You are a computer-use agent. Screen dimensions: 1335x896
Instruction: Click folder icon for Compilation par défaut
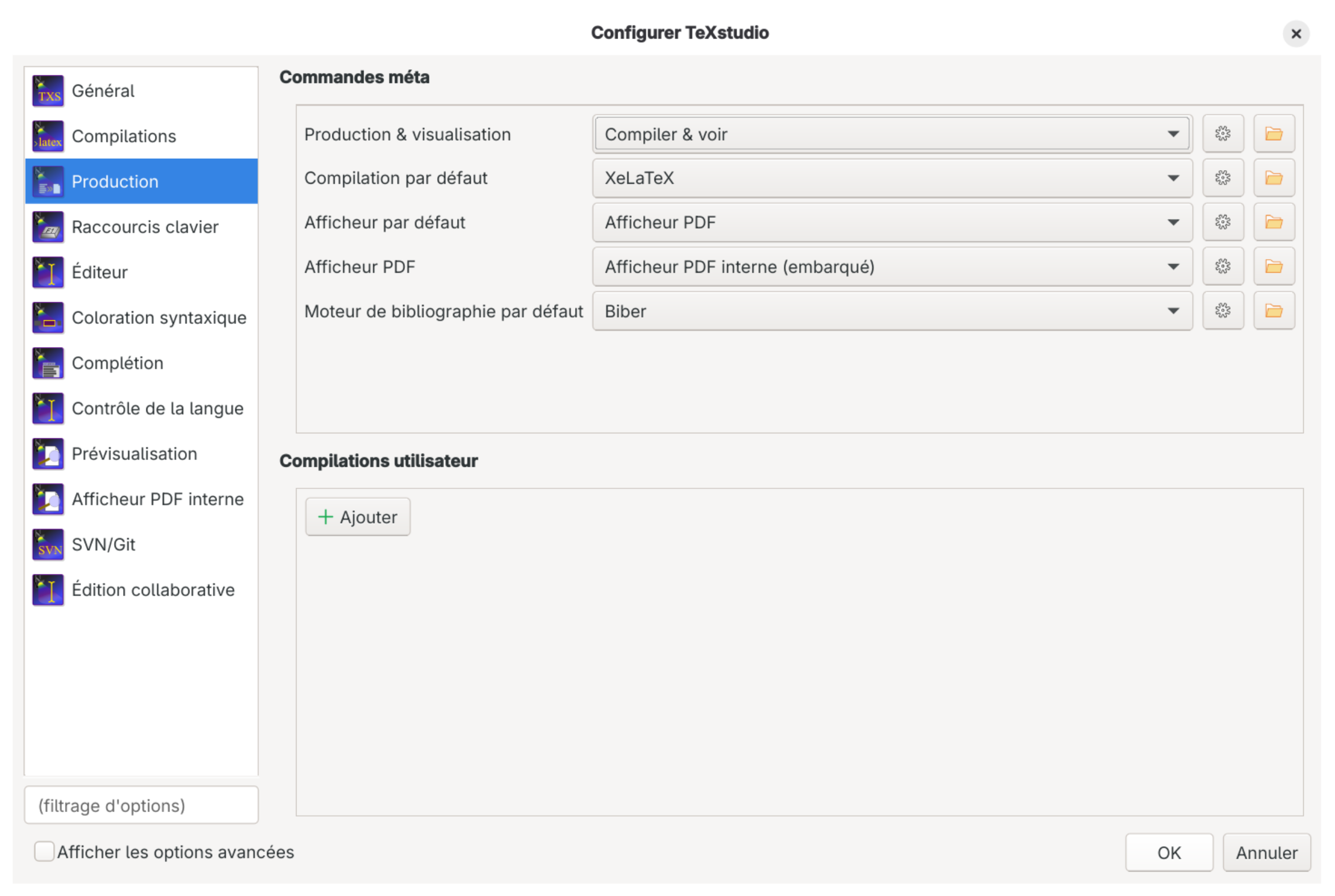tap(1274, 177)
